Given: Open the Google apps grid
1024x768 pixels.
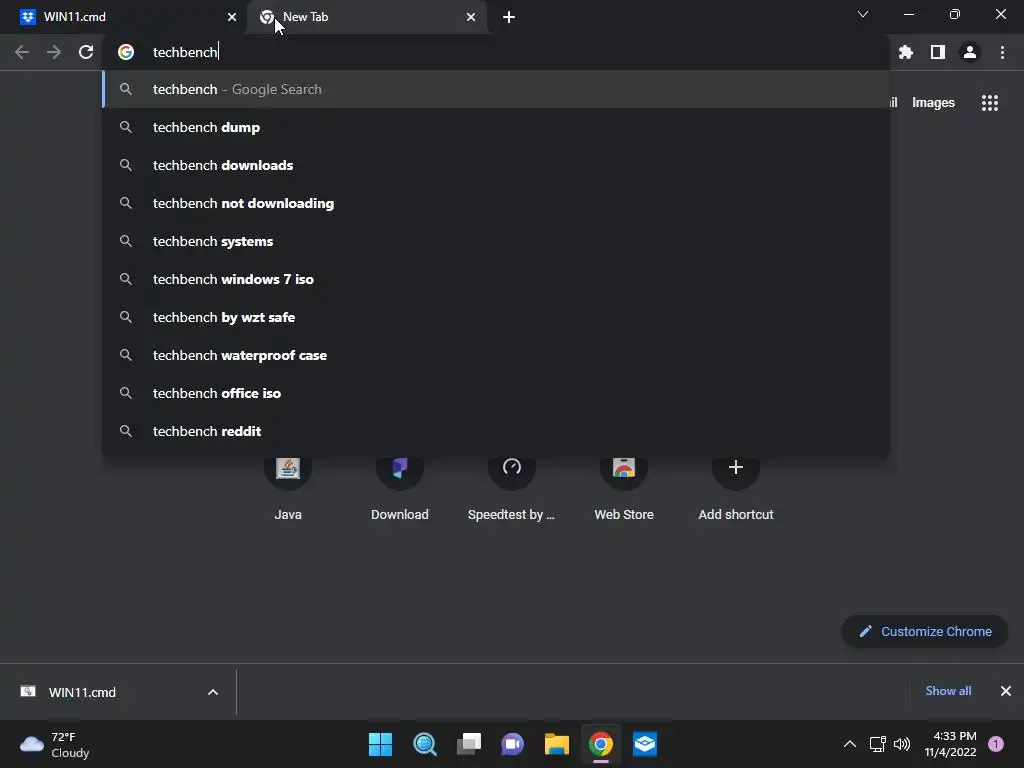Looking at the screenshot, I should point(990,103).
